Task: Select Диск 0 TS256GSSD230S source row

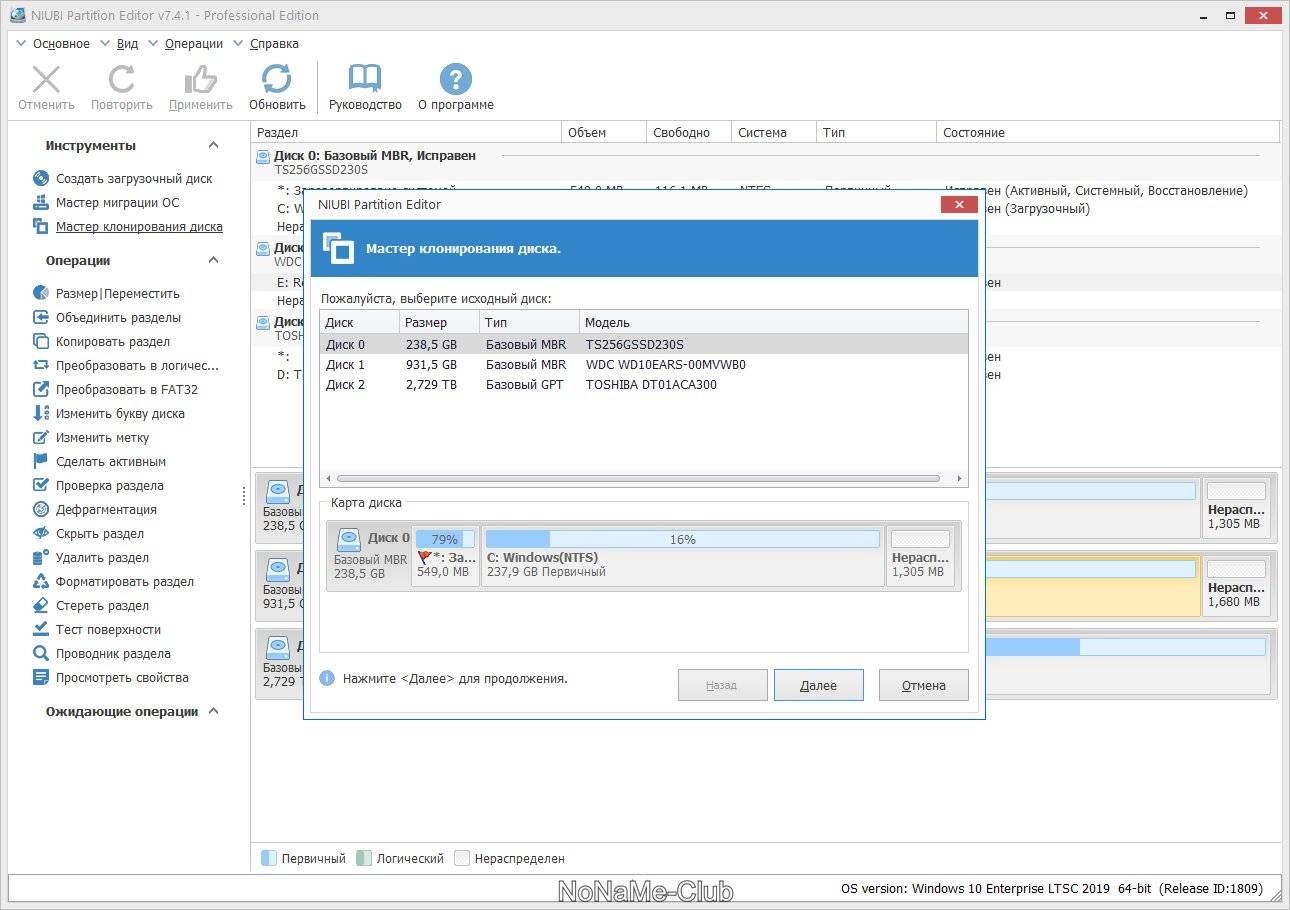Action: pyautogui.click(x=644, y=344)
